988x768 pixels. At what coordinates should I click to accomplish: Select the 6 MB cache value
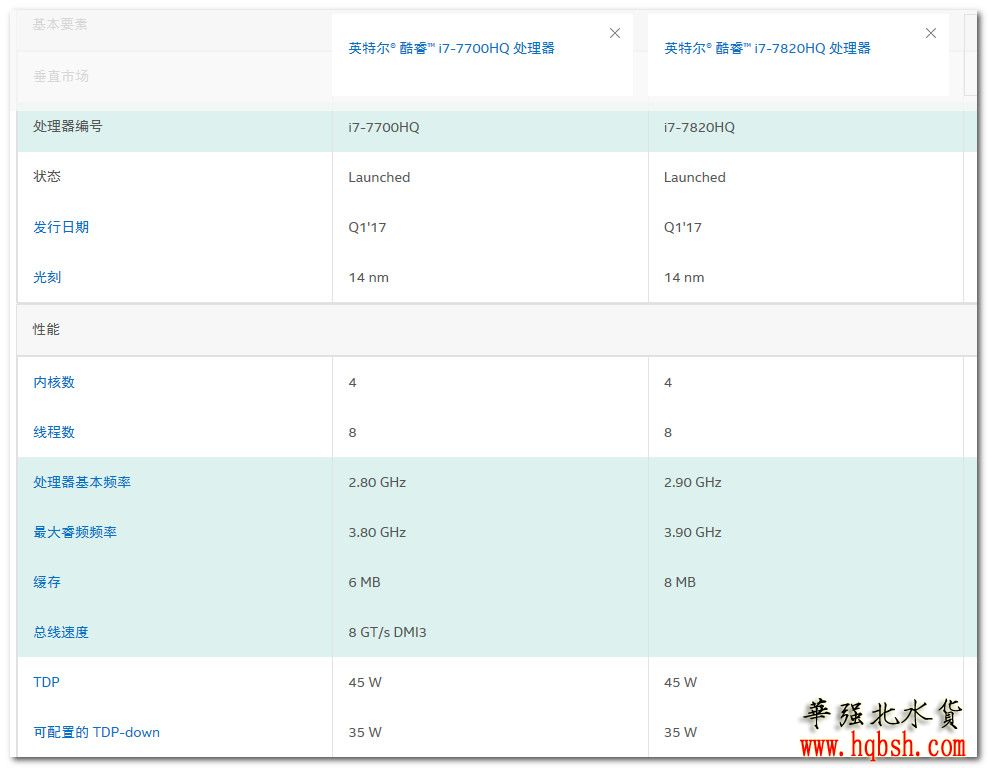[364, 582]
